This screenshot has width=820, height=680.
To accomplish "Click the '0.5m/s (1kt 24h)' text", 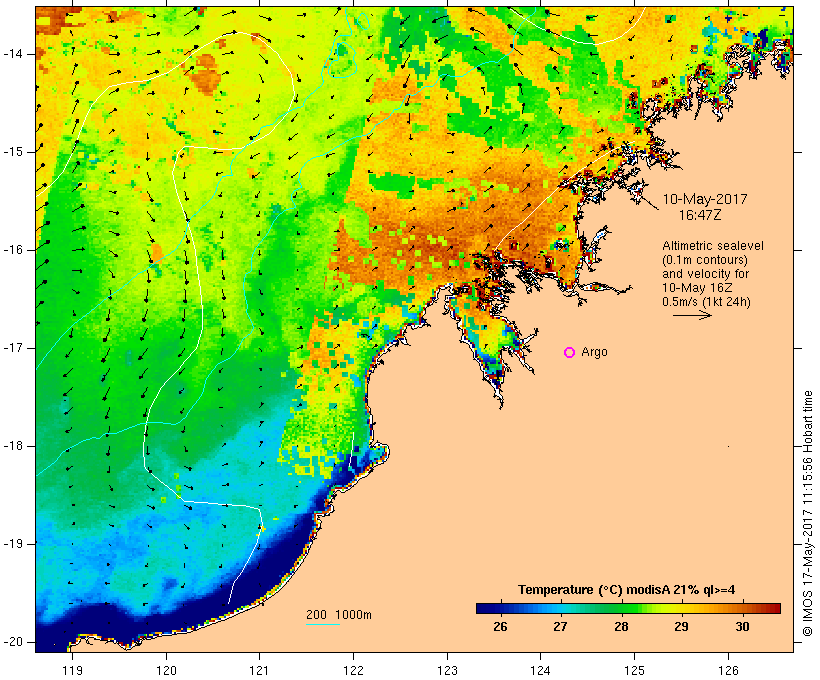I will click(706, 302).
